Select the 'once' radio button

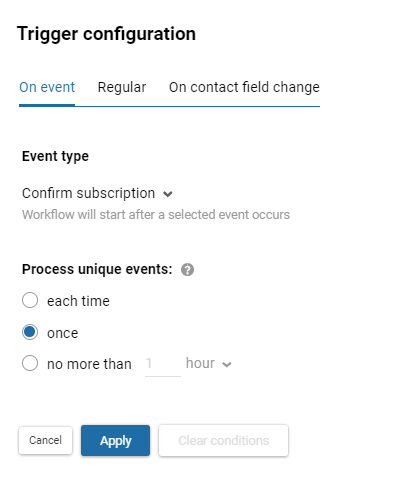[x=30, y=332]
